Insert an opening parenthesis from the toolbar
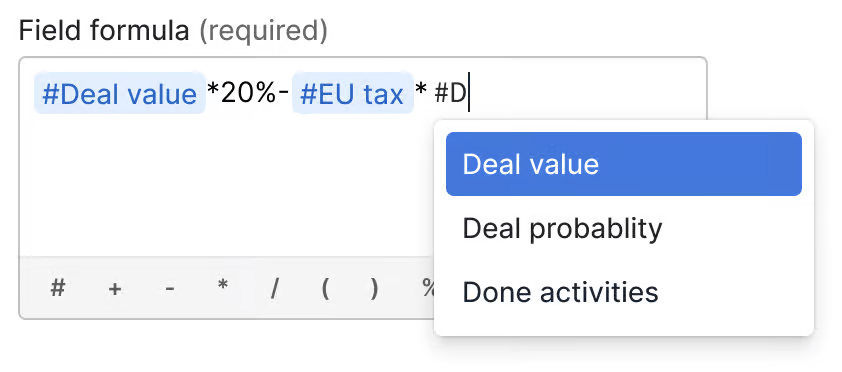The height and width of the screenshot is (372, 842). (325, 289)
